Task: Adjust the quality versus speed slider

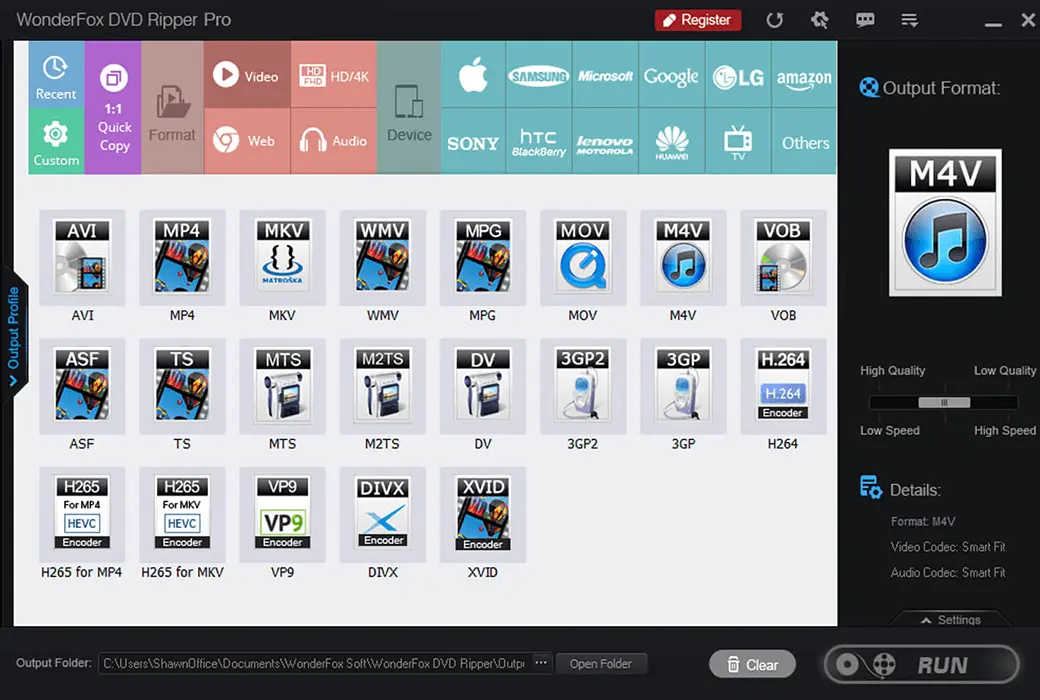Action: (x=944, y=402)
